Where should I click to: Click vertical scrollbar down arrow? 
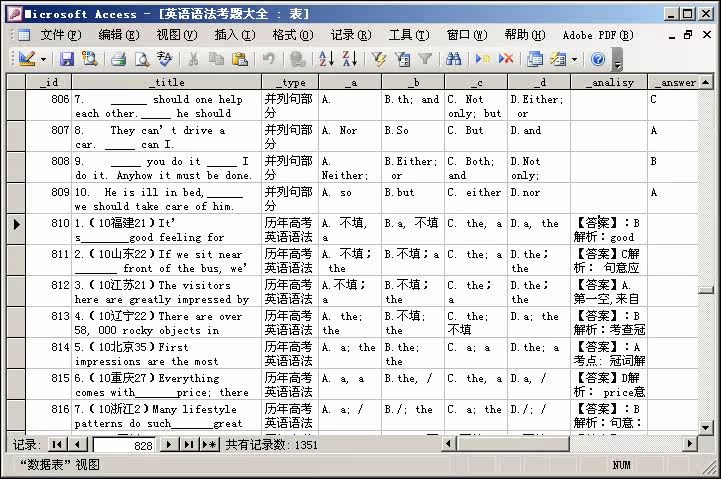click(706, 428)
